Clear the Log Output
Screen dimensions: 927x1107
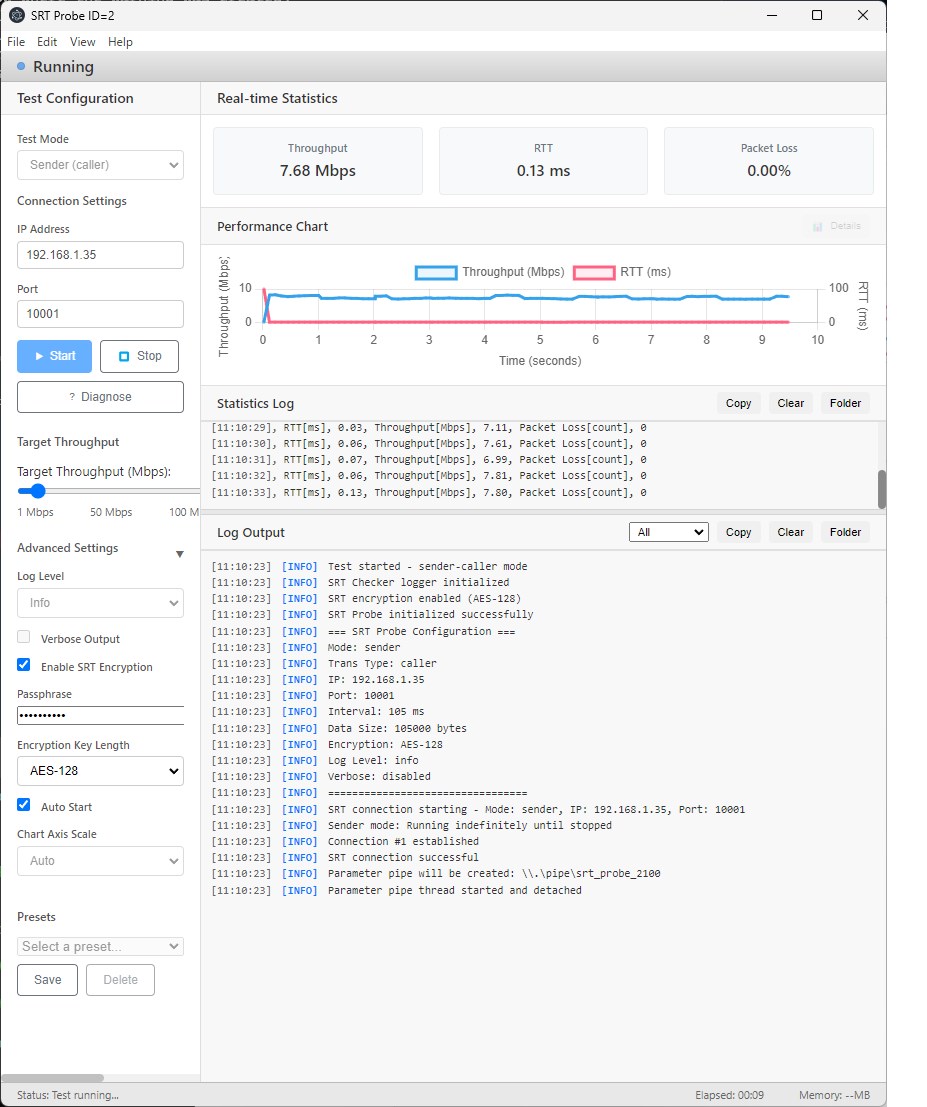(791, 532)
